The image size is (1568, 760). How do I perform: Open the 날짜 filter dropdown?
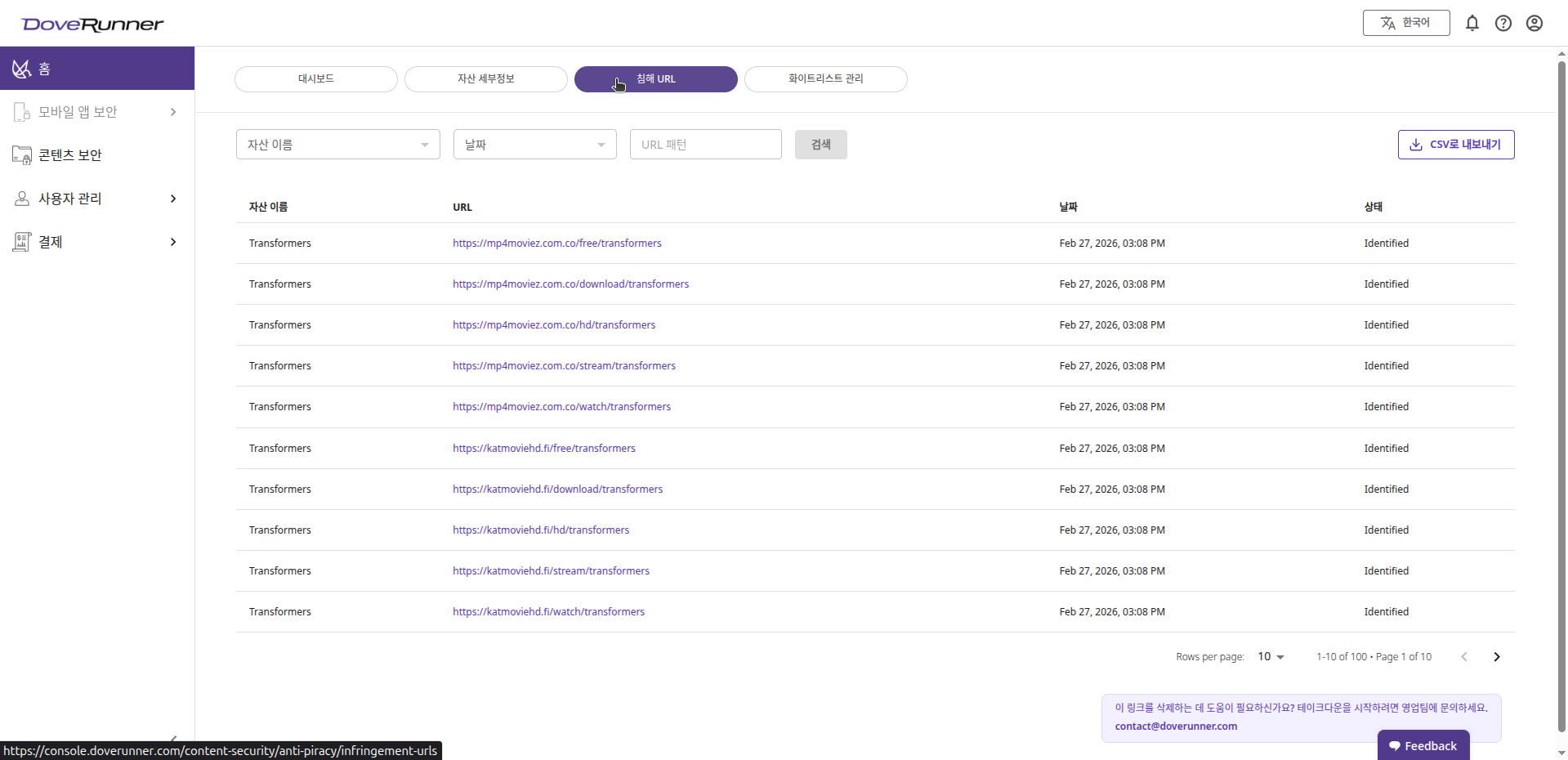(x=534, y=145)
